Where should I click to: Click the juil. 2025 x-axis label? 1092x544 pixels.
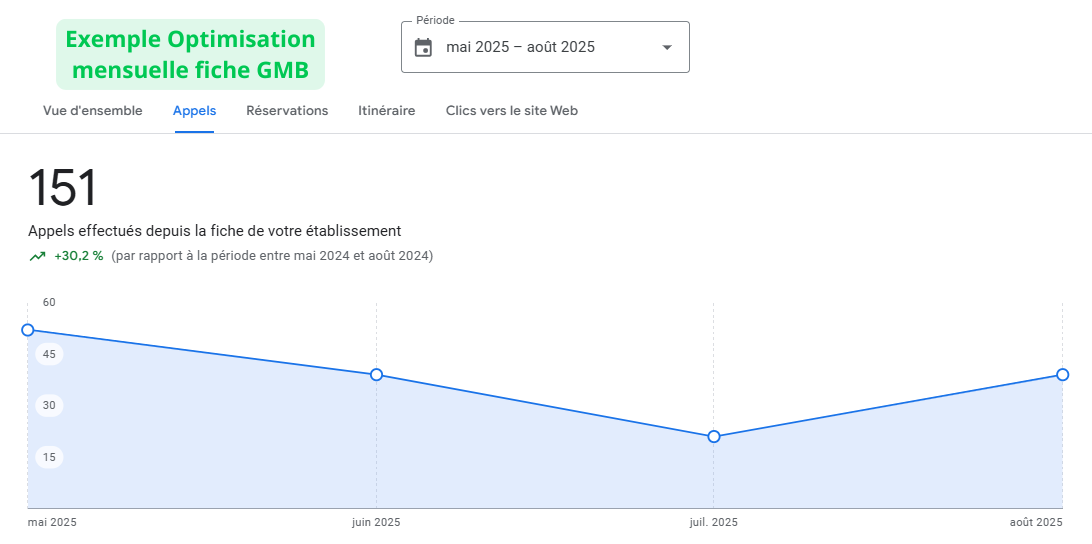coord(713,523)
